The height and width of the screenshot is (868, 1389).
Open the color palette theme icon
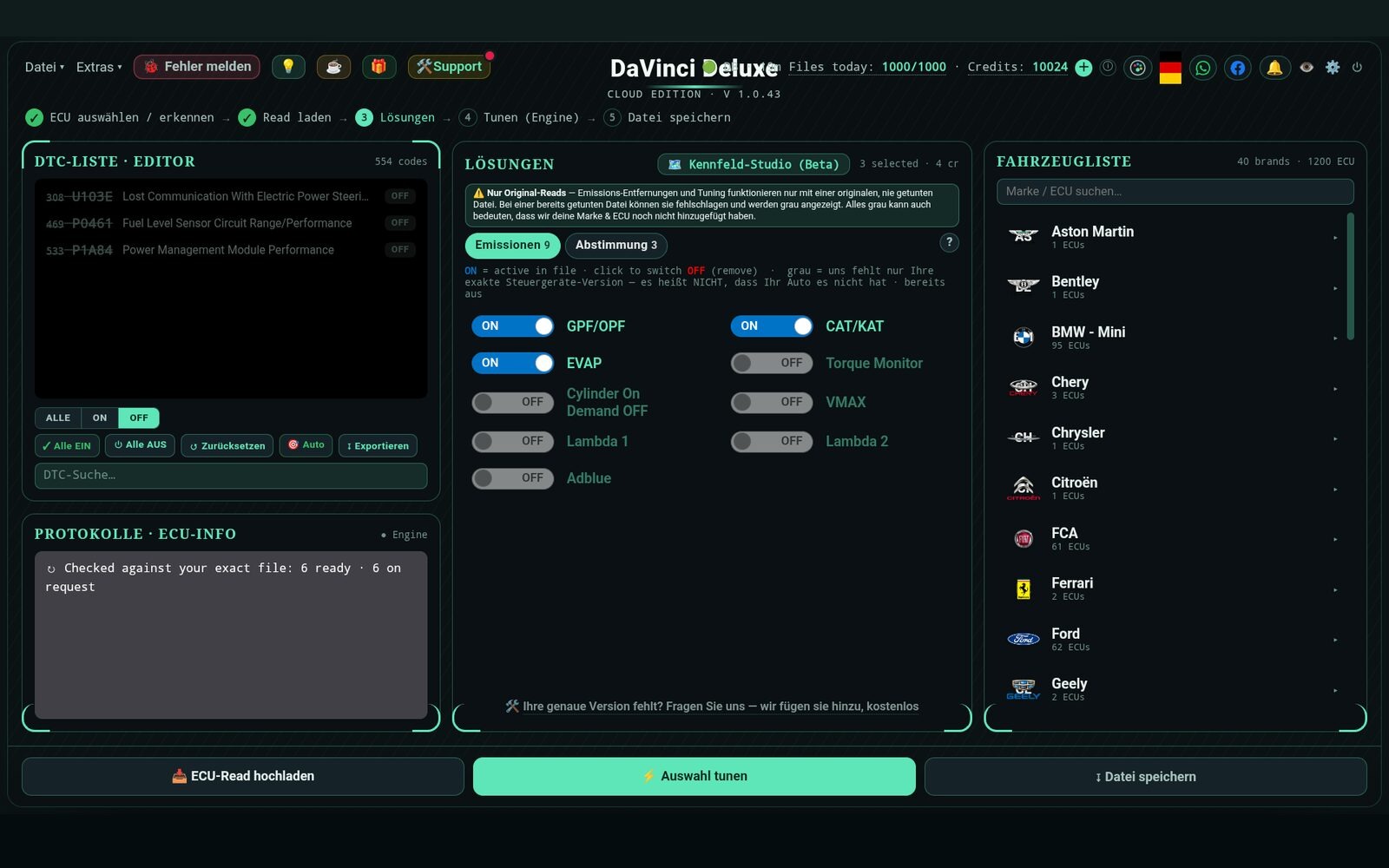(1137, 68)
